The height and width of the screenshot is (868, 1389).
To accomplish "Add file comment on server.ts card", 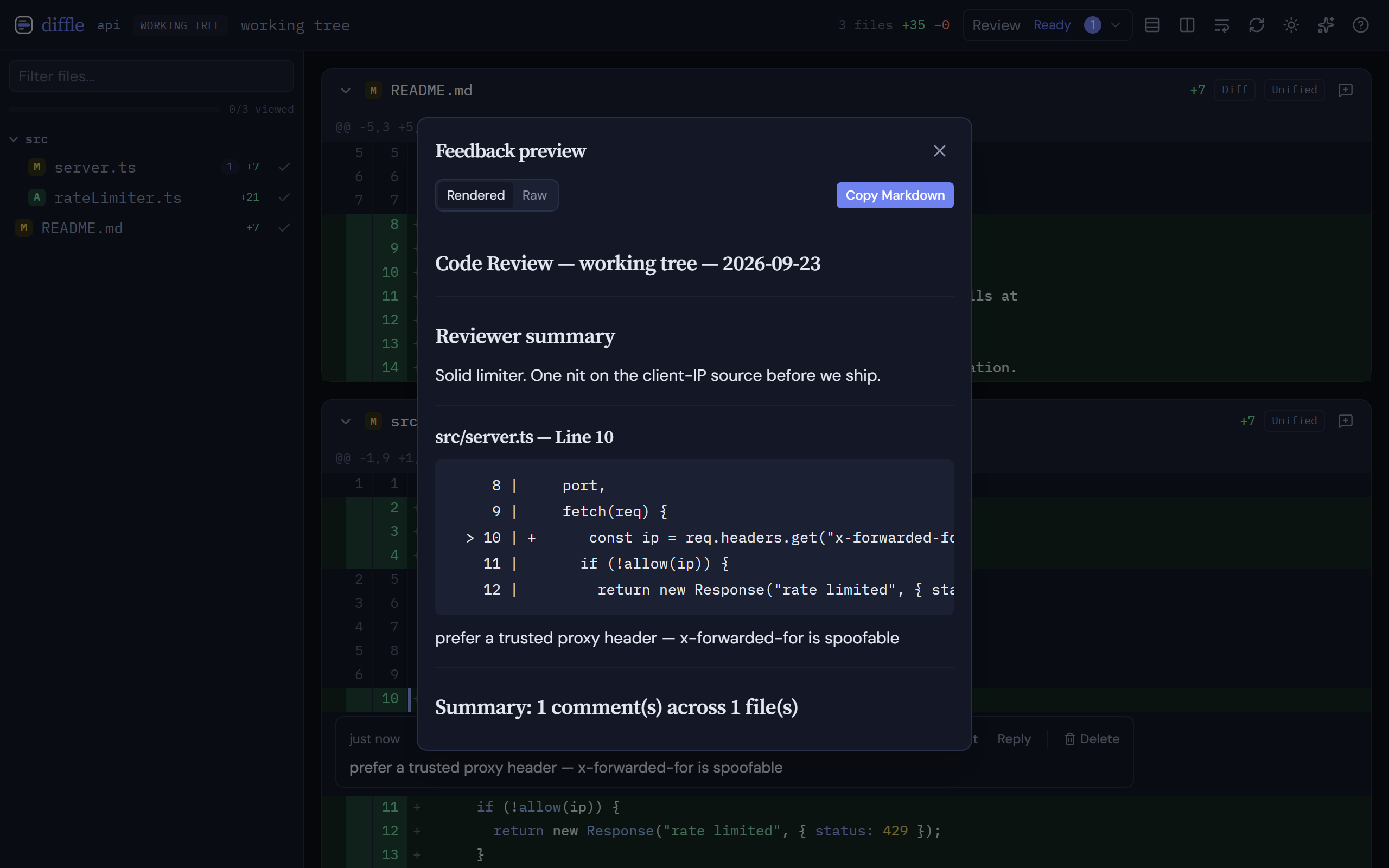I will pos(1346,421).
